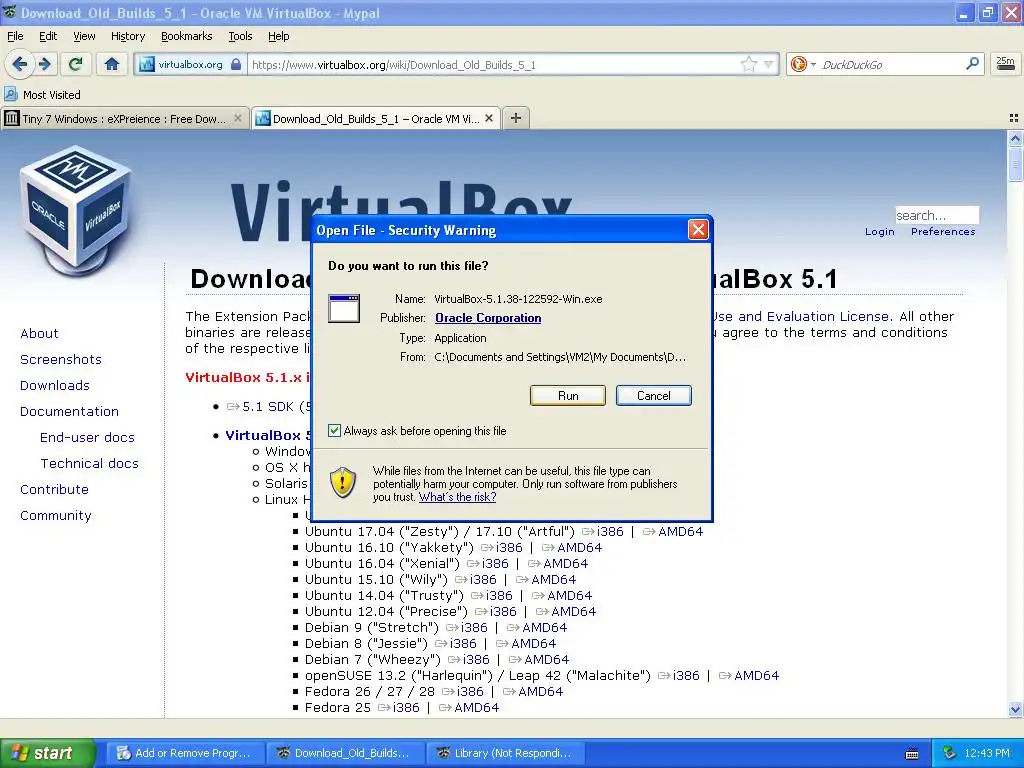
Task: Click the Windows Start button
Action: tap(47, 753)
